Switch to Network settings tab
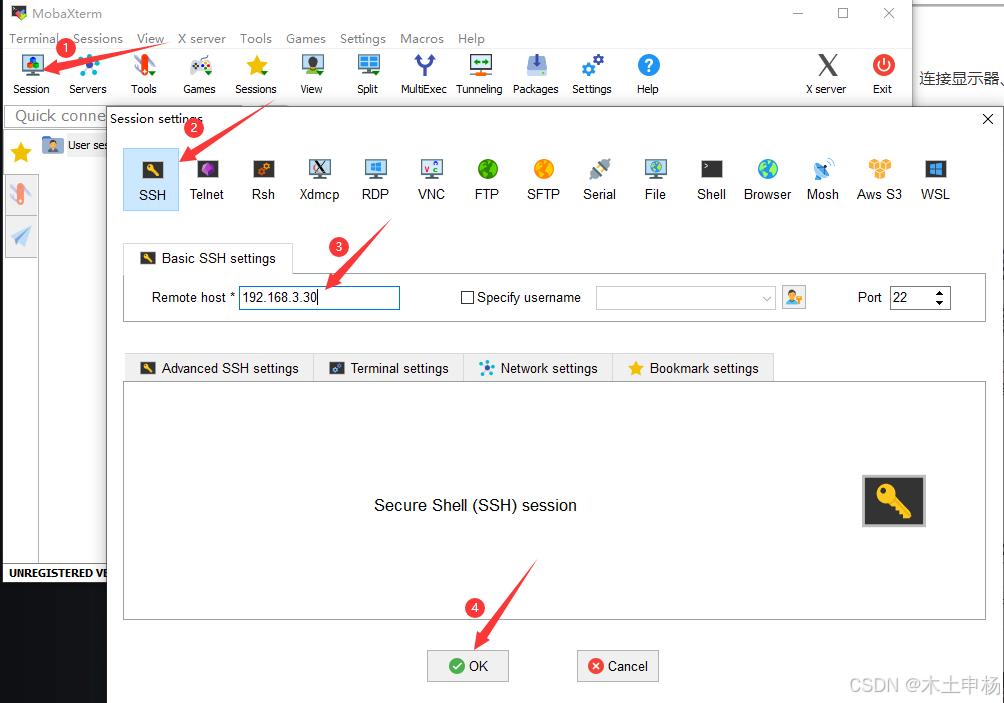This screenshot has width=1004, height=703. [x=538, y=368]
